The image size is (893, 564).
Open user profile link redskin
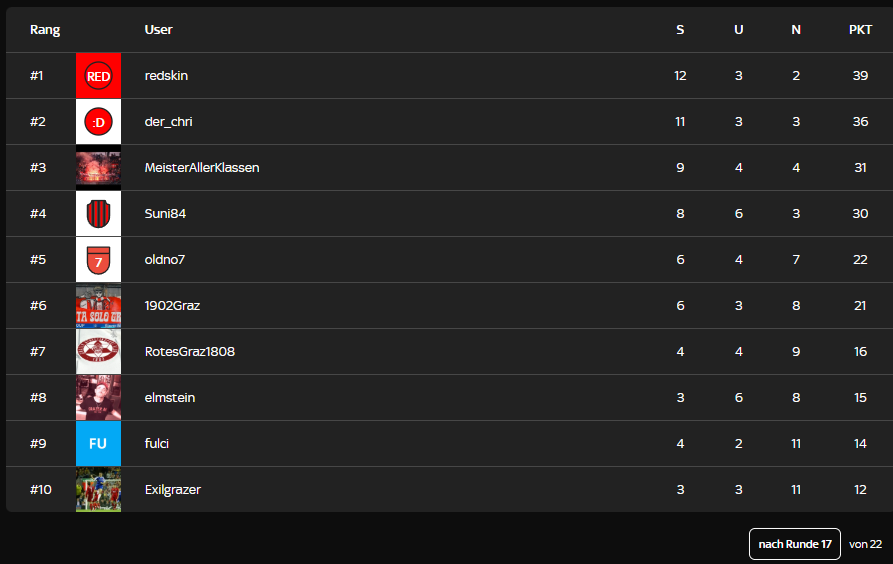pos(166,76)
